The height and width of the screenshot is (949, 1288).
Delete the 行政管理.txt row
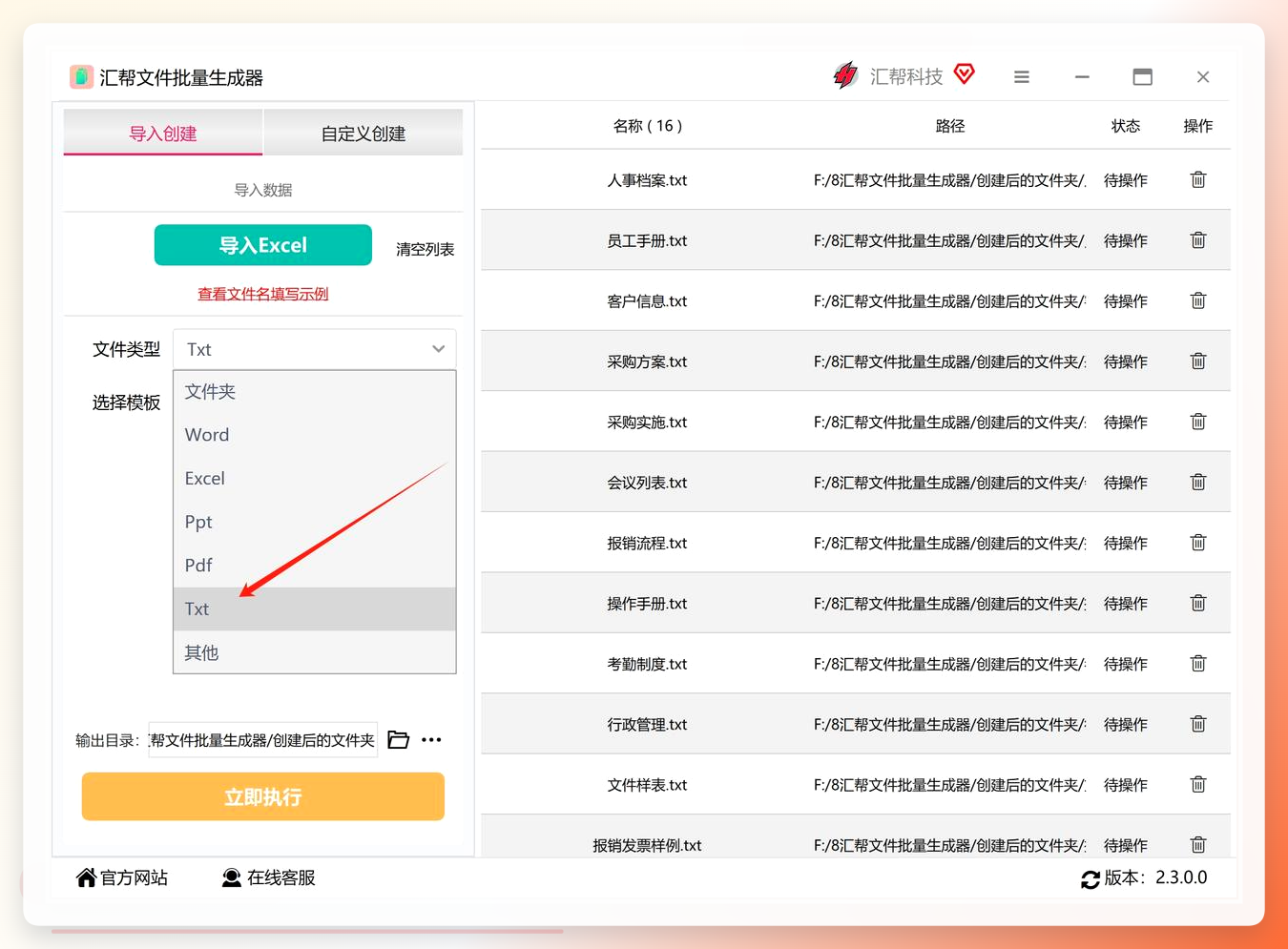pyautogui.click(x=1198, y=724)
